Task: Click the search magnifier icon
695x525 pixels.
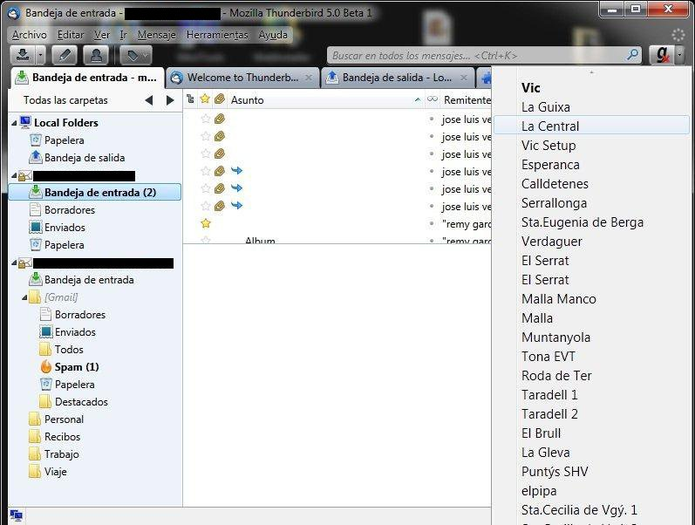Action: coord(633,55)
